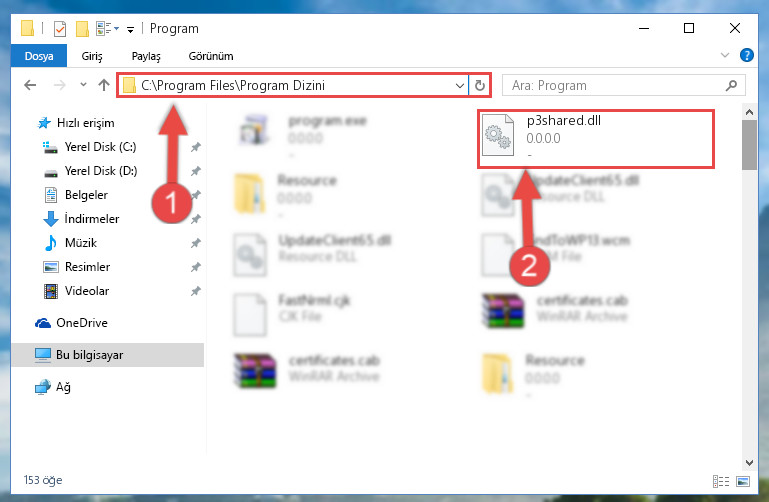Click the Back navigation arrow
The width and height of the screenshot is (769, 502).
pos(30,85)
